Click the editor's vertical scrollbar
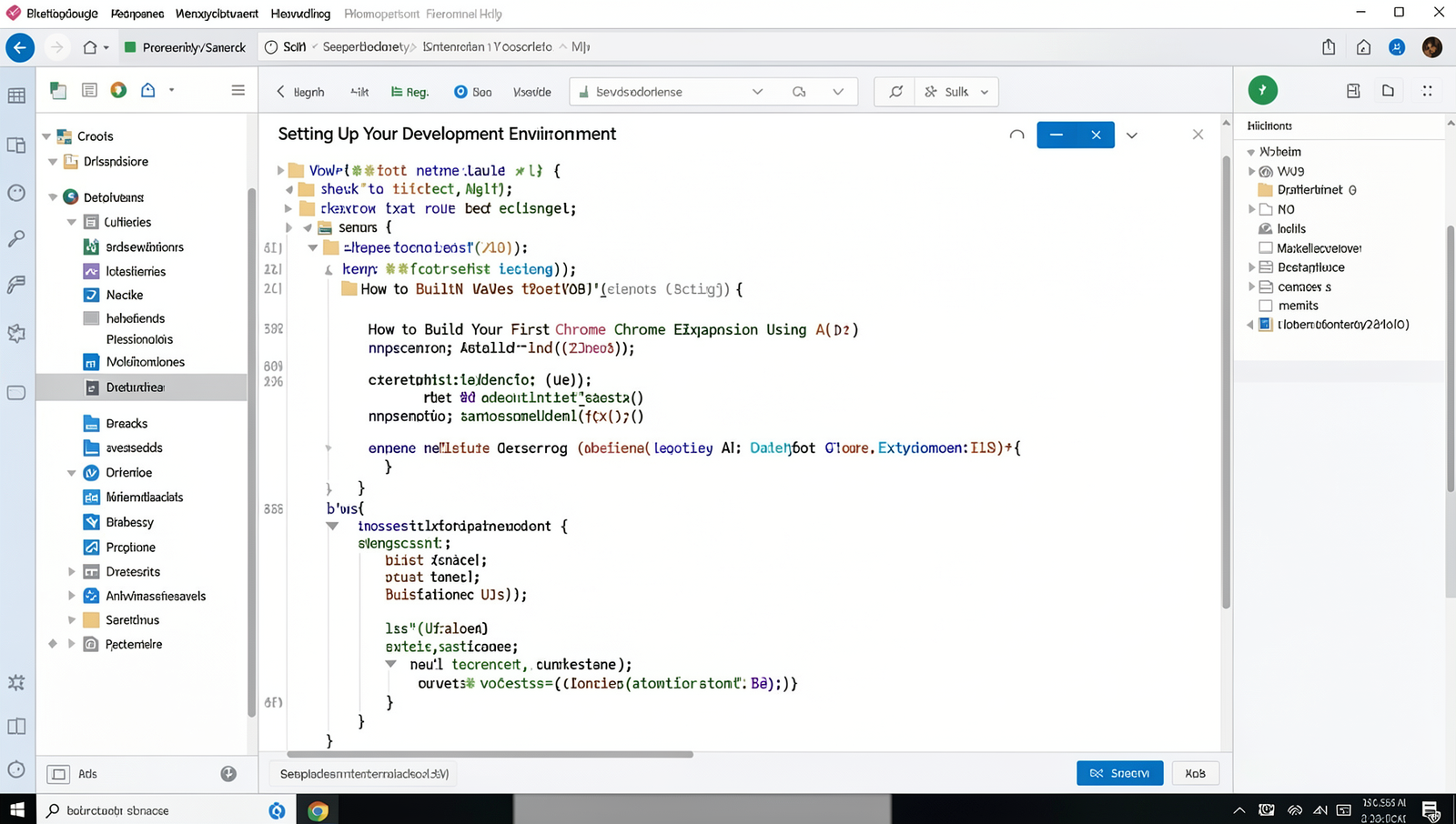 tap(1226, 382)
